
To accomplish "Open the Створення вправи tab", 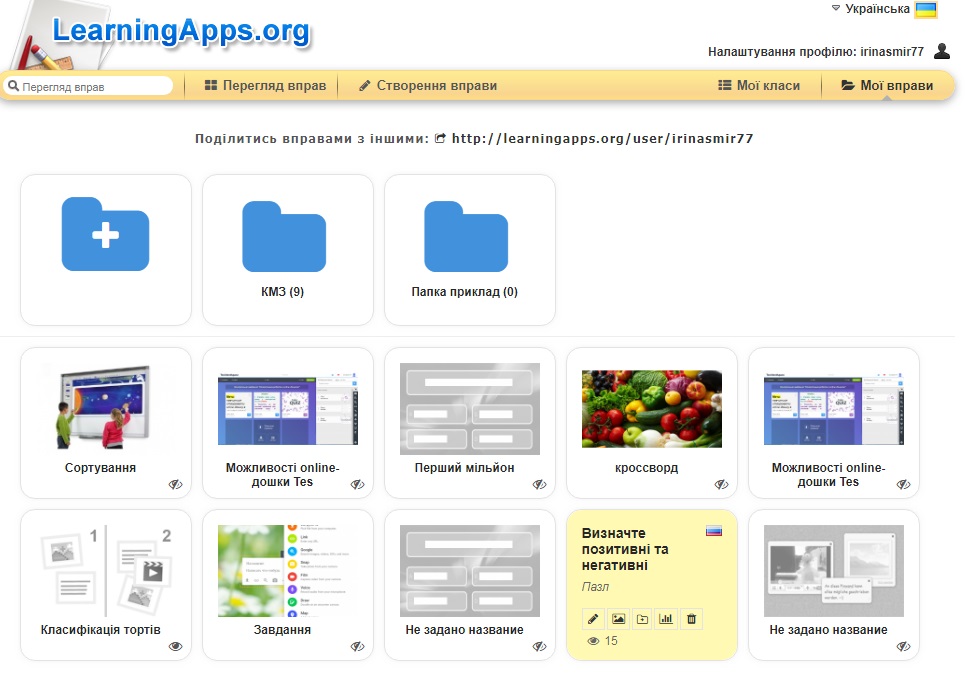I will [x=428, y=86].
